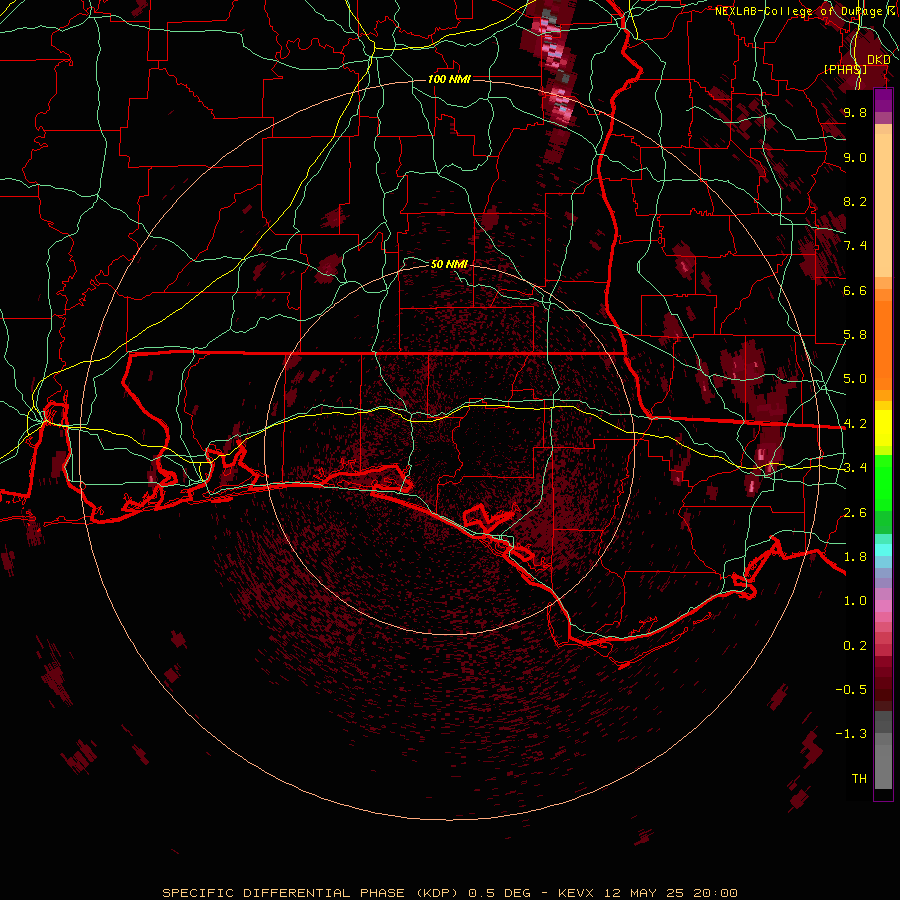This screenshot has height=900, width=900.
Task: Click the 6.6 scale value
Action: click(855, 290)
